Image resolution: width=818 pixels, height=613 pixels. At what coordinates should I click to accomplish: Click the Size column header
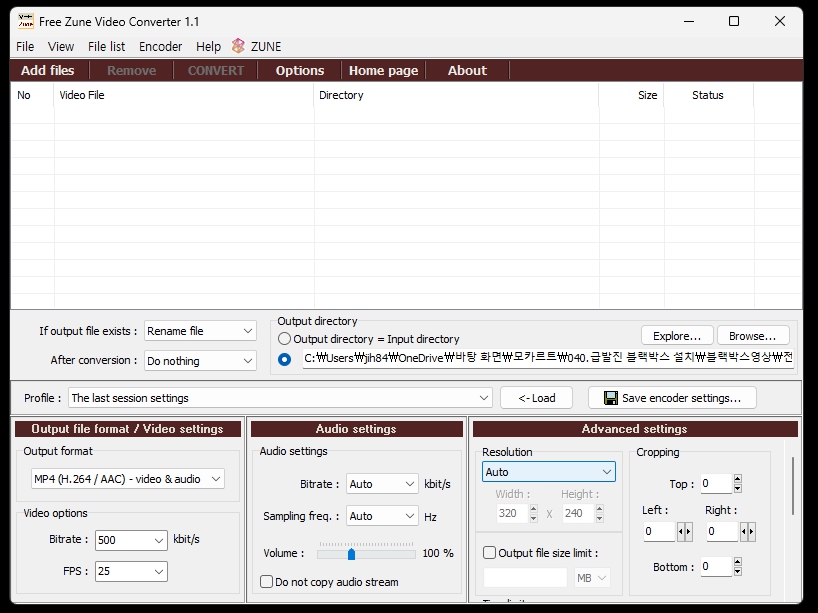click(631, 95)
